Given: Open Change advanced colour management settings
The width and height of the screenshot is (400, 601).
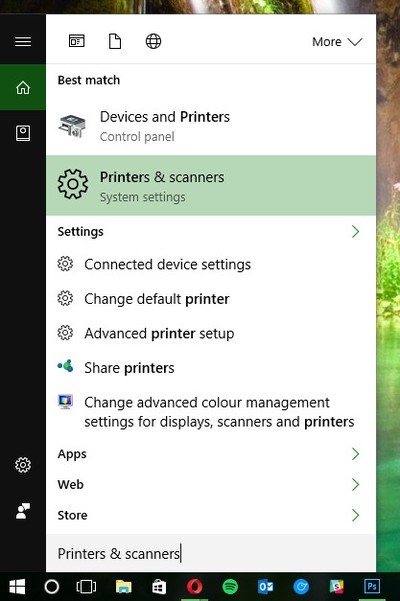Looking at the screenshot, I should point(211,412).
